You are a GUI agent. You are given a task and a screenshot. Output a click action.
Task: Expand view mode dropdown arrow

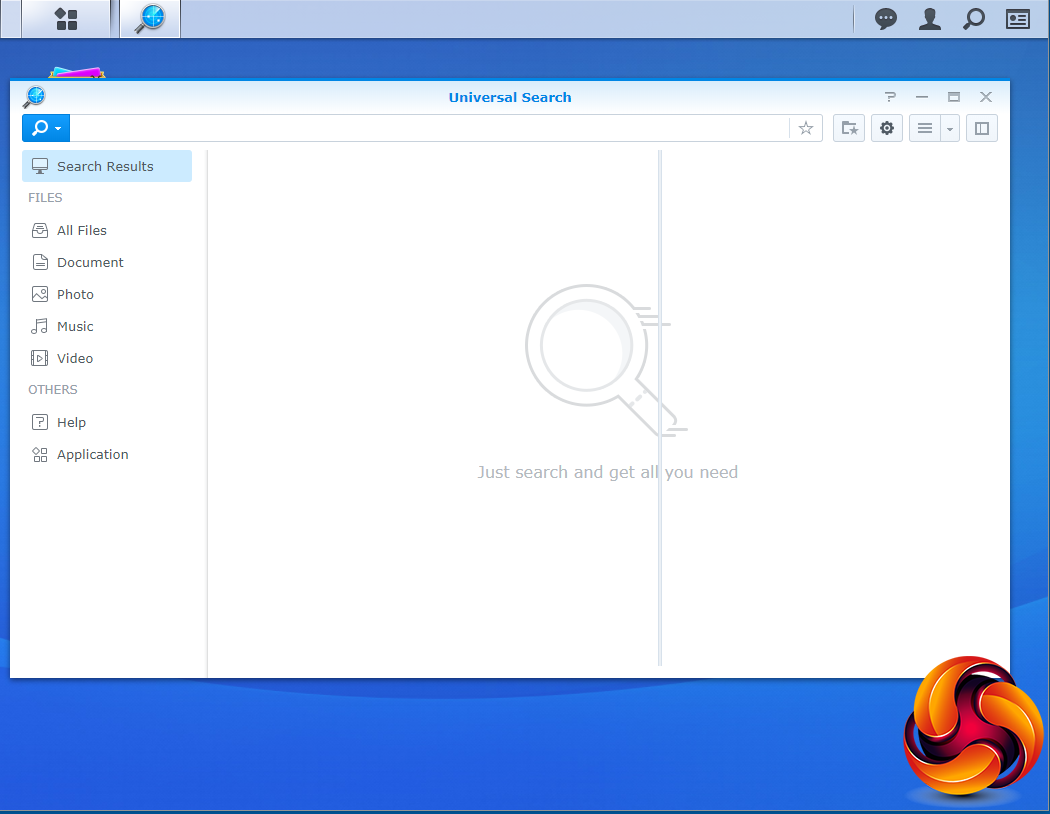click(x=950, y=128)
